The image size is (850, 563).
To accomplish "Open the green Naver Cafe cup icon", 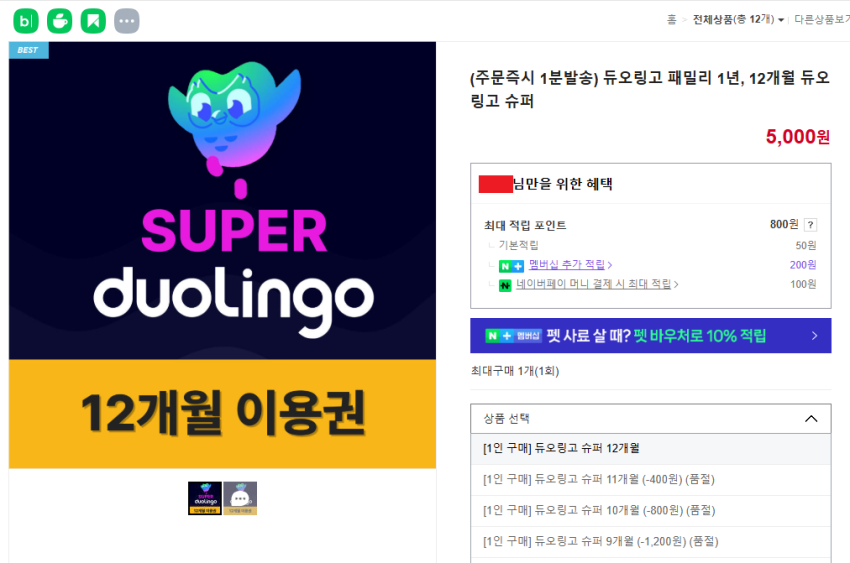I will click(x=60, y=21).
